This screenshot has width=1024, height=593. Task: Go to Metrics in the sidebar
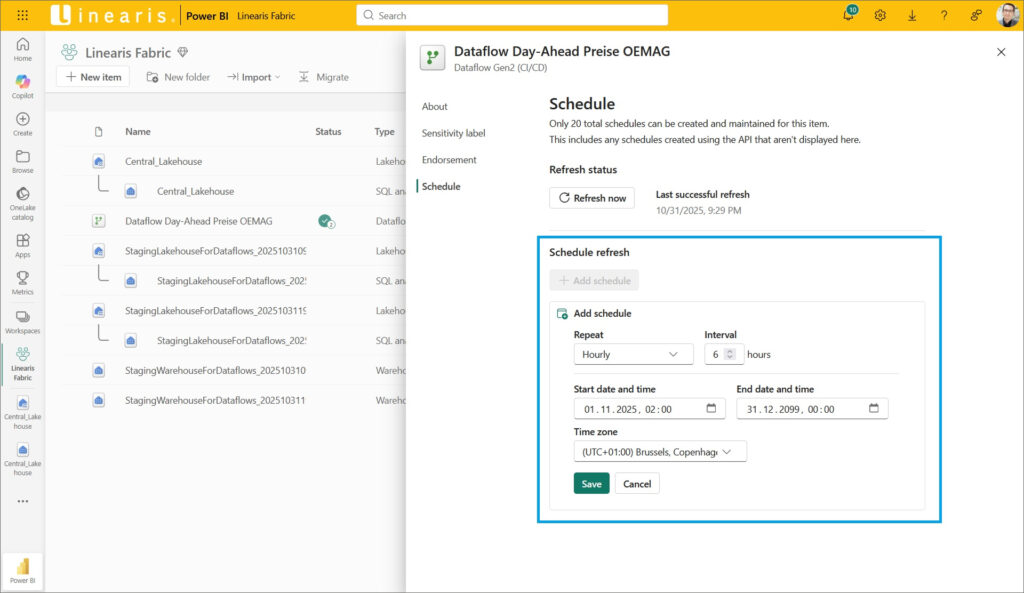[x=22, y=282]
